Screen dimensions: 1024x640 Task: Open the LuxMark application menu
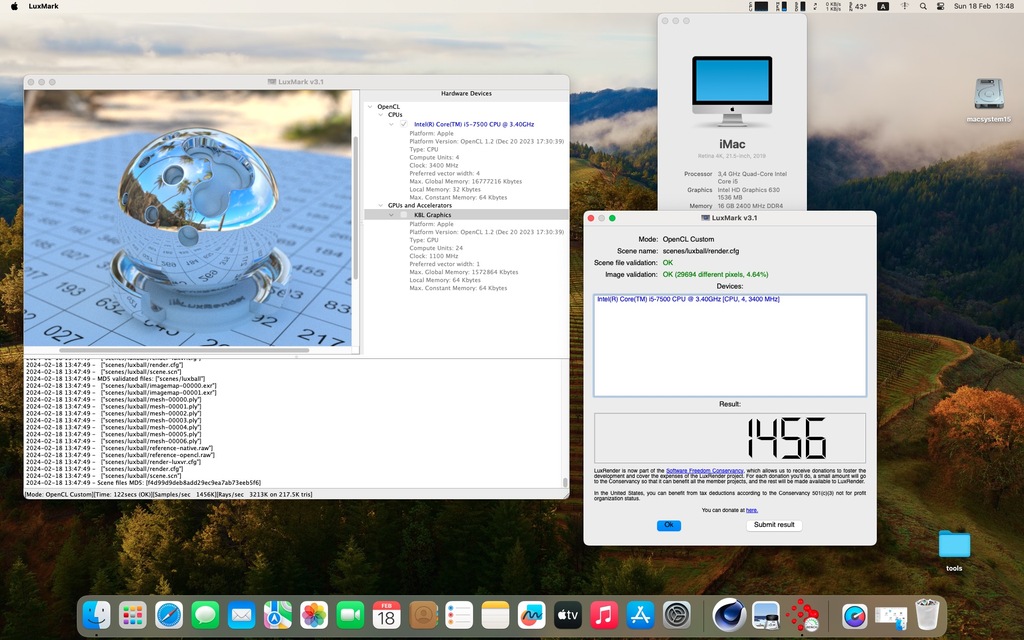43,7
